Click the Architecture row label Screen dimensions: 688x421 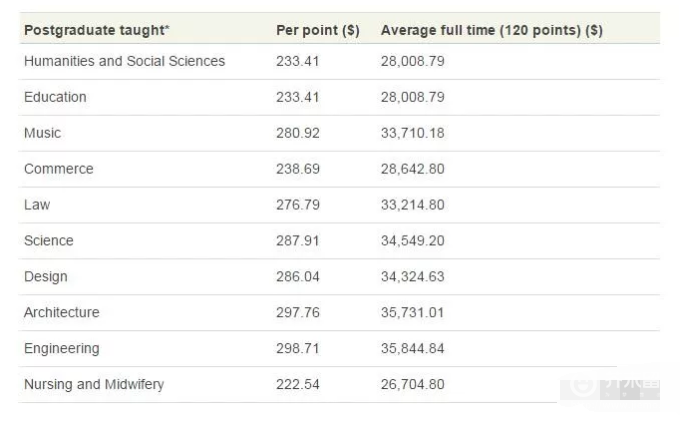pos(62,312)
